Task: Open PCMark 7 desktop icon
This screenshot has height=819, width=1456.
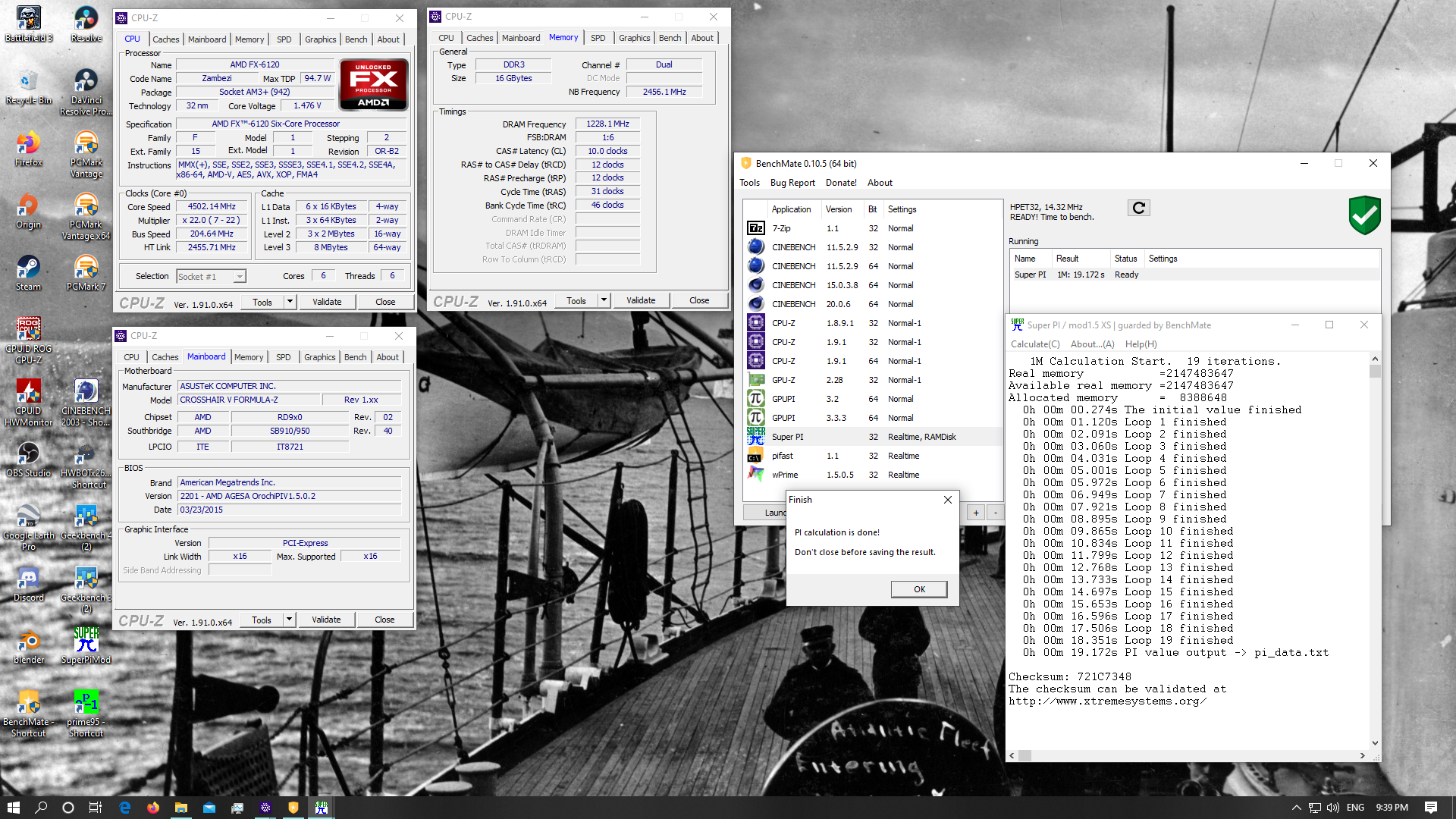Action: tap(86, 274)
